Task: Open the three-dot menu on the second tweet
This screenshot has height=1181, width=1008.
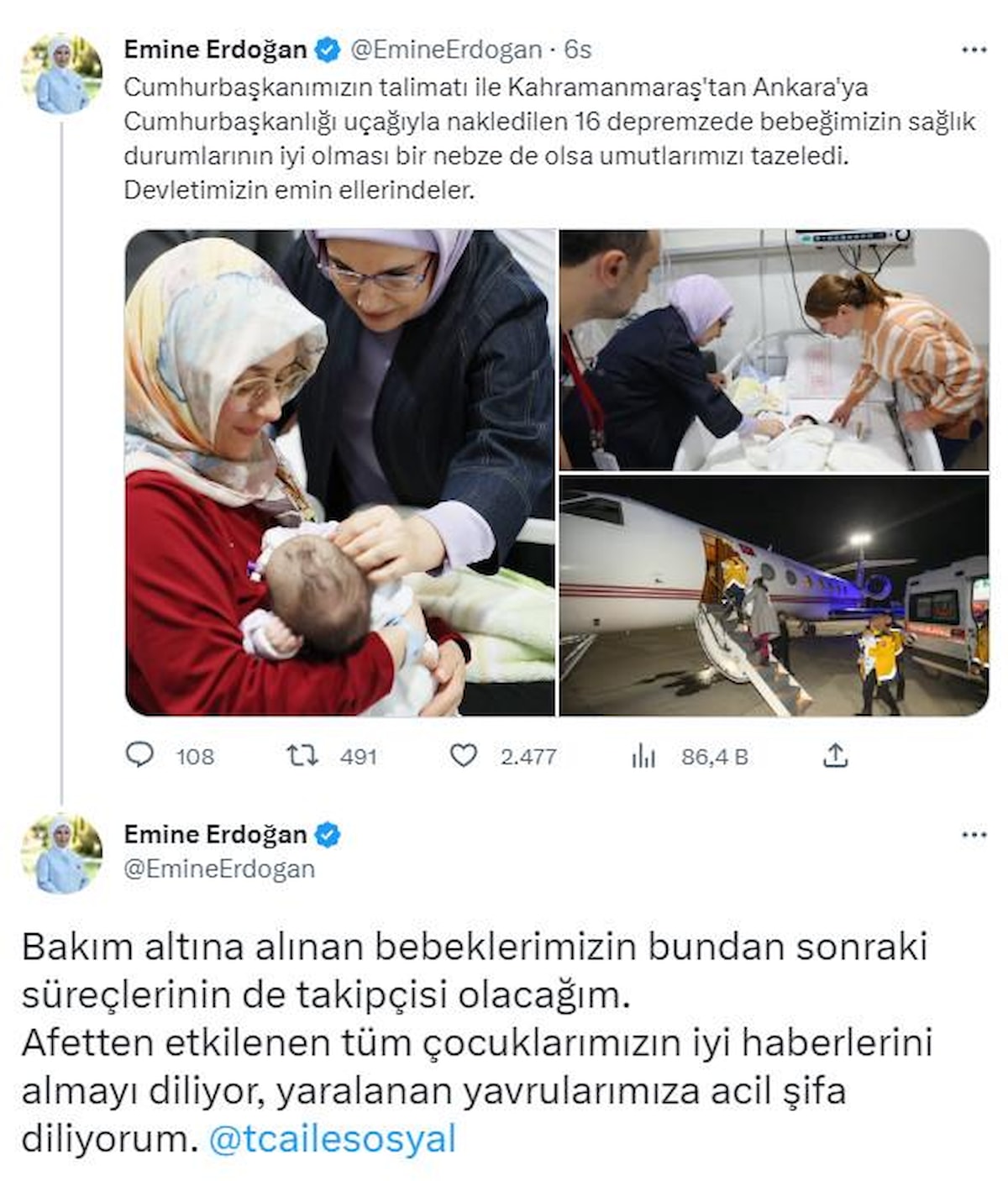Action: (974, 835)
